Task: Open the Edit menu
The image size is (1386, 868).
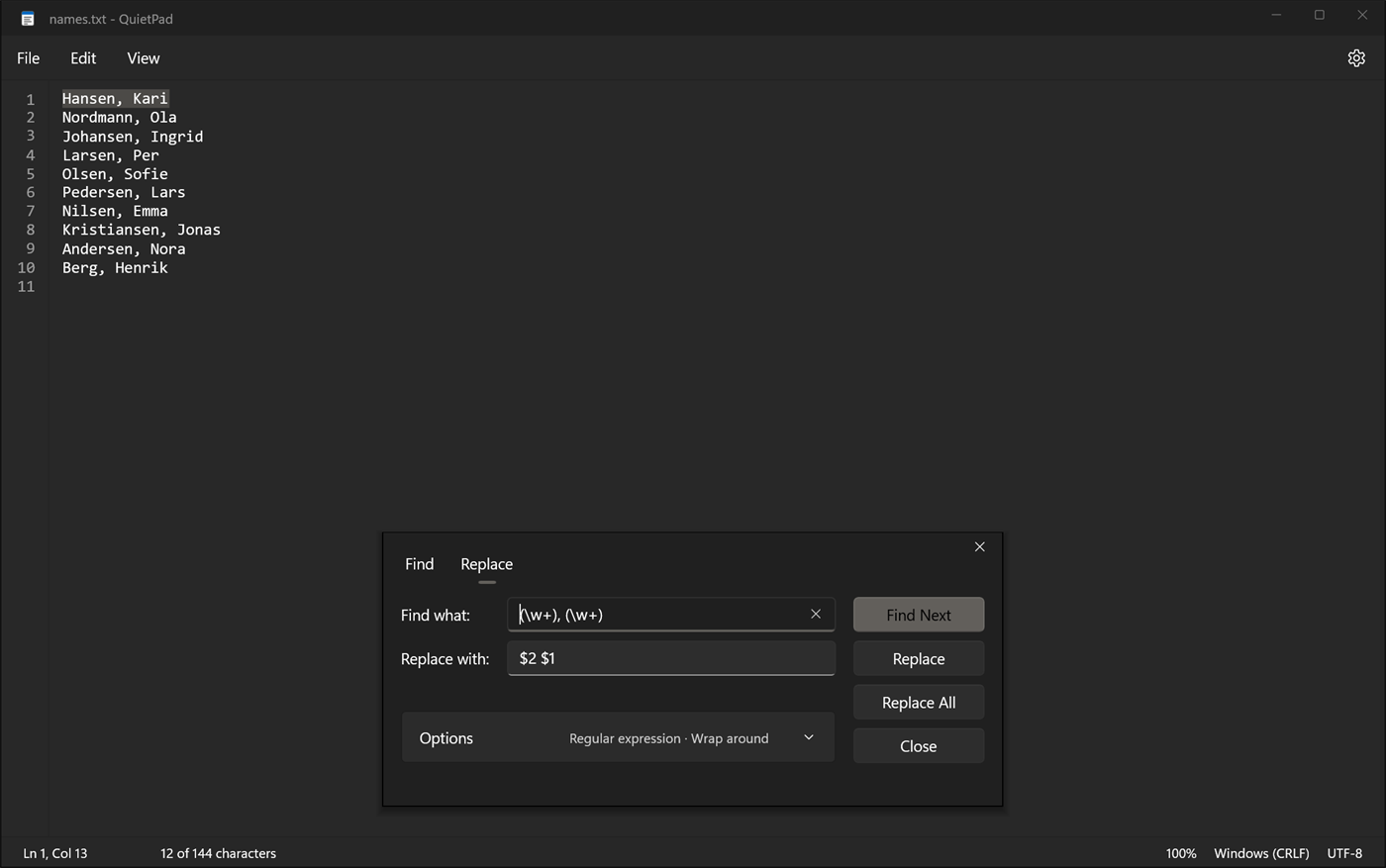Action: 83,58
